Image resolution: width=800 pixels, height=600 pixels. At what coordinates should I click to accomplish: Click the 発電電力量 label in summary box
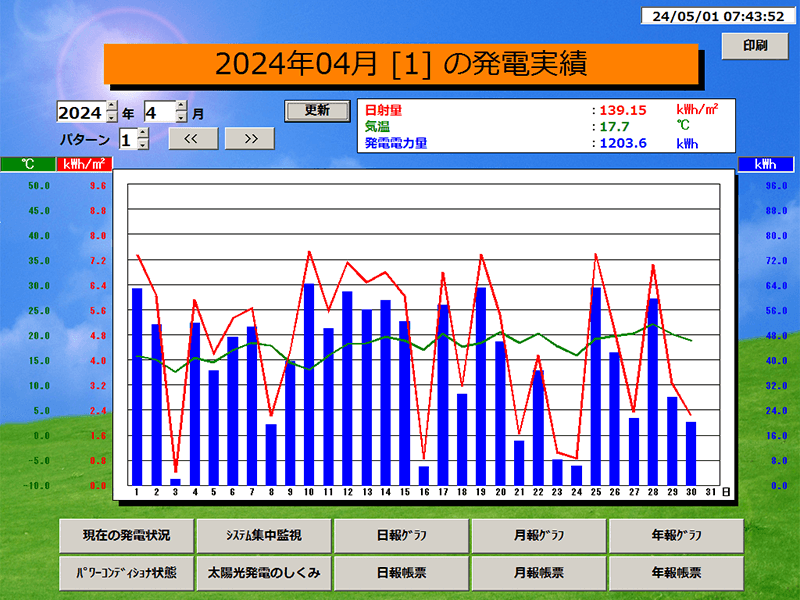396,143
